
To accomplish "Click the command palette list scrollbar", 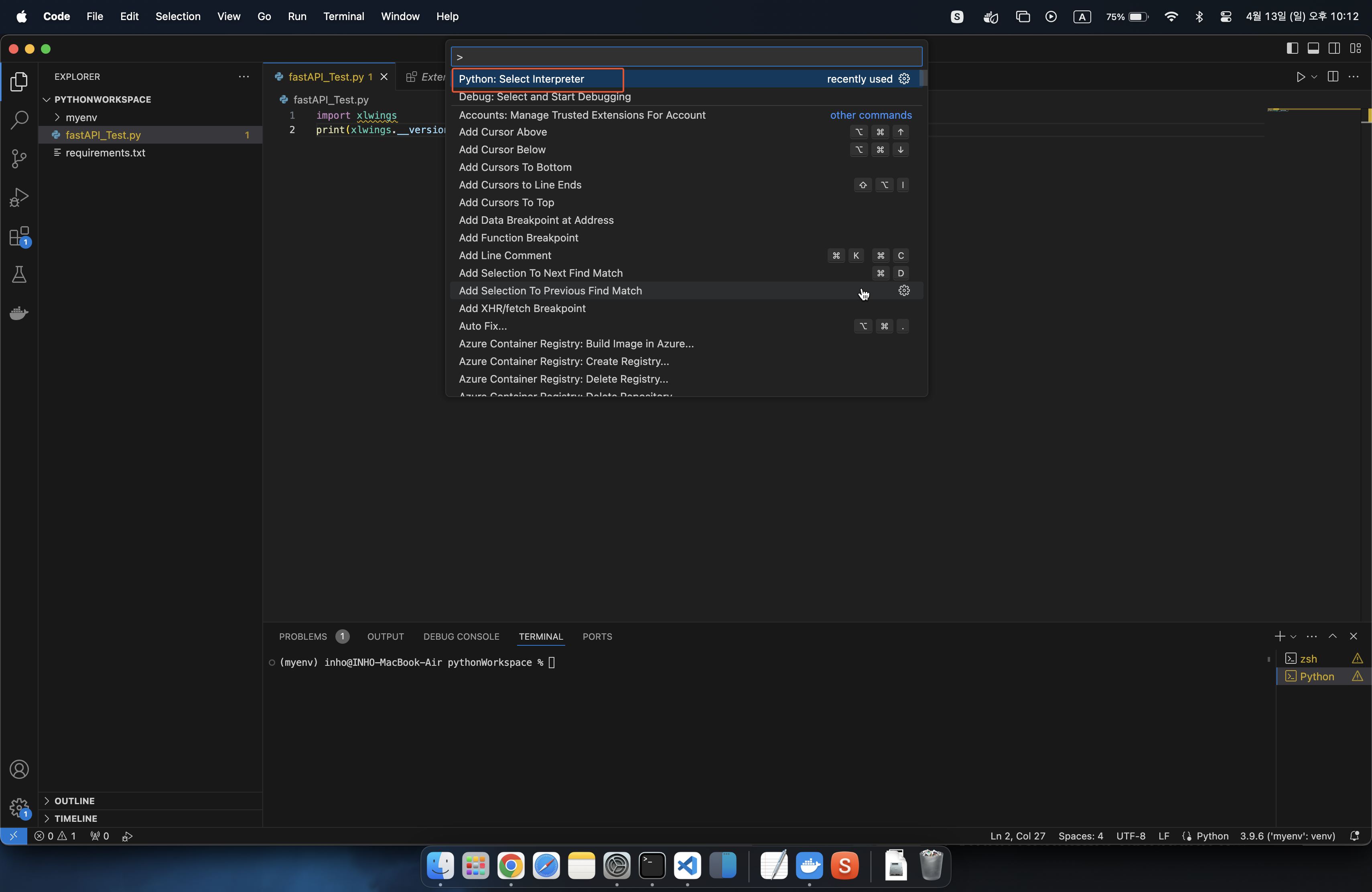I will 923,78.
